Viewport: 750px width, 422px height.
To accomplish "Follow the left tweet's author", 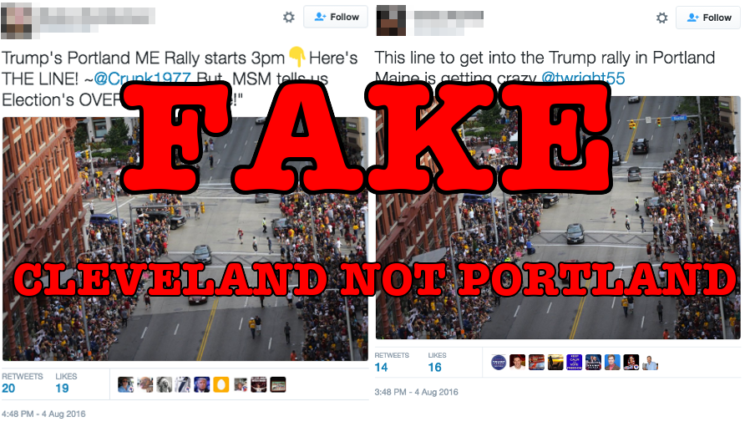I will pyautogui.click(x=336, y=17).
